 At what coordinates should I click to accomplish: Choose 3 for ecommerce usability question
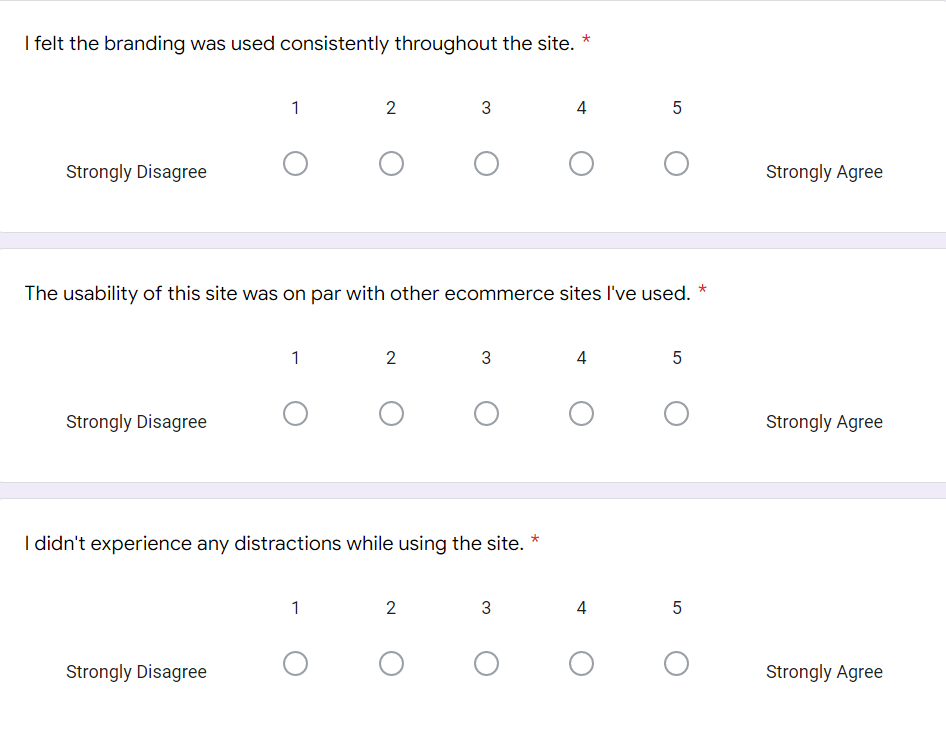486,413
